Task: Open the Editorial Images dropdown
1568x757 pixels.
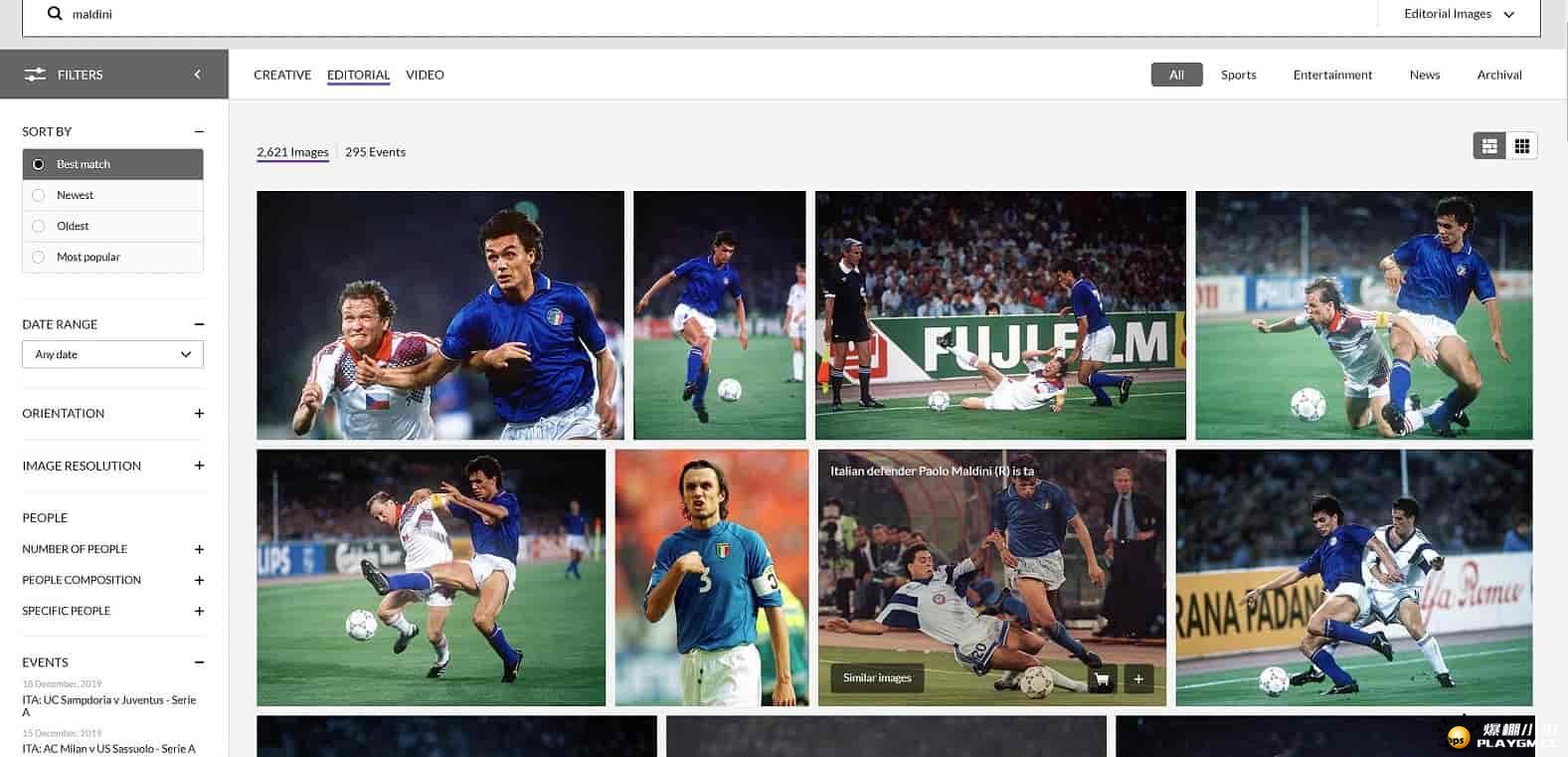Action: click(1459, 14)
